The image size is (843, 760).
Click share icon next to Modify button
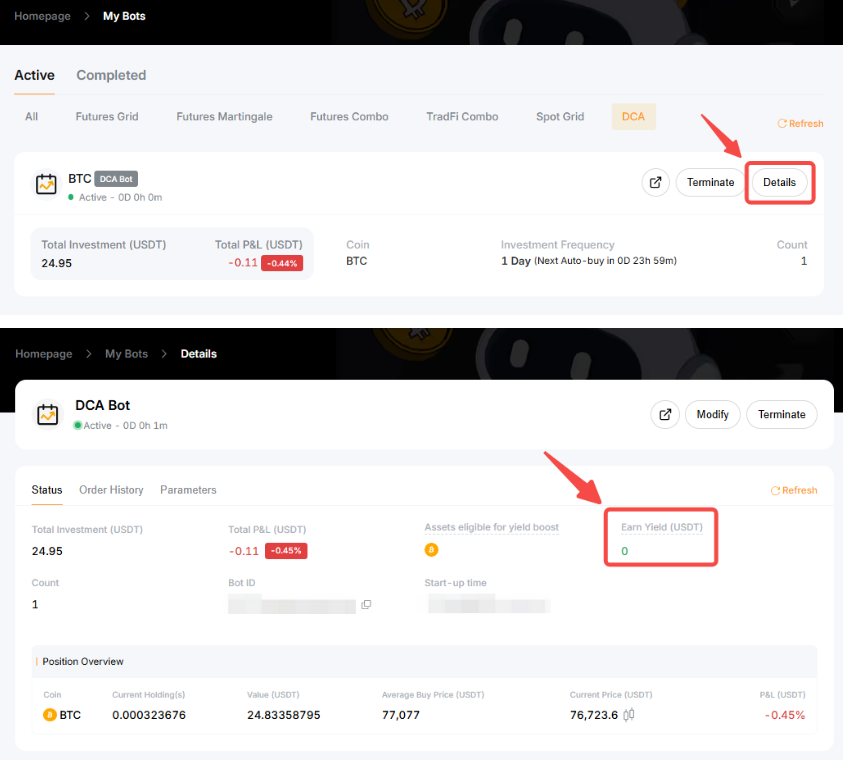[665, 414]
